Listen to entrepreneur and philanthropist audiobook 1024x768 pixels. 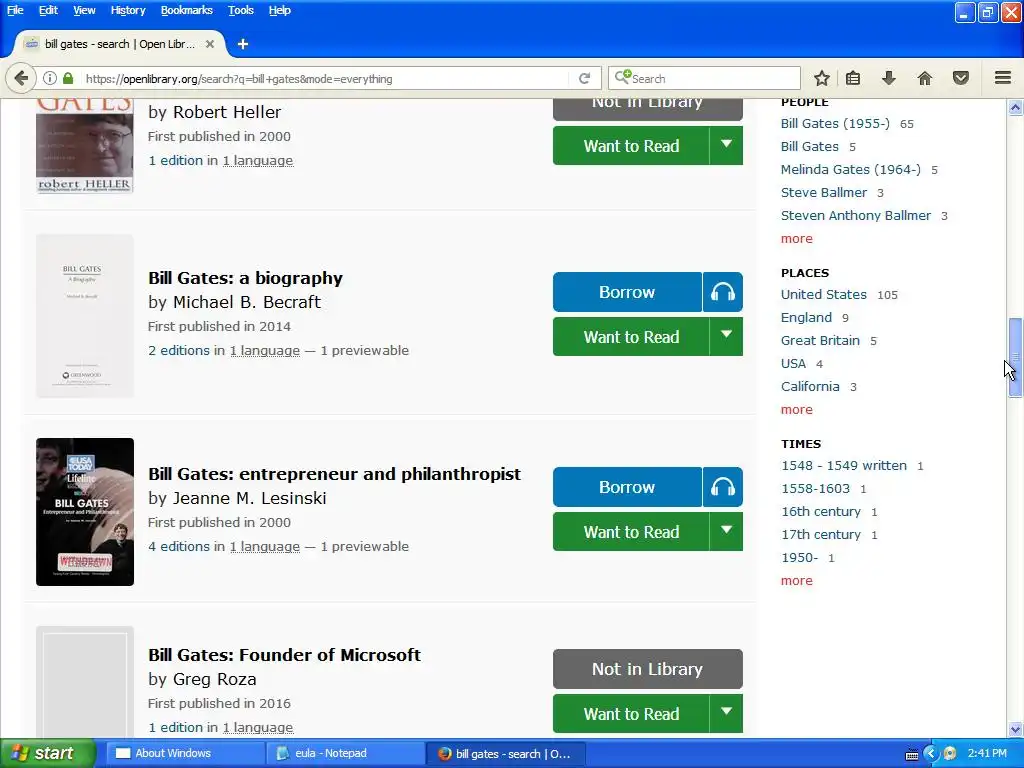coord(723,487)
